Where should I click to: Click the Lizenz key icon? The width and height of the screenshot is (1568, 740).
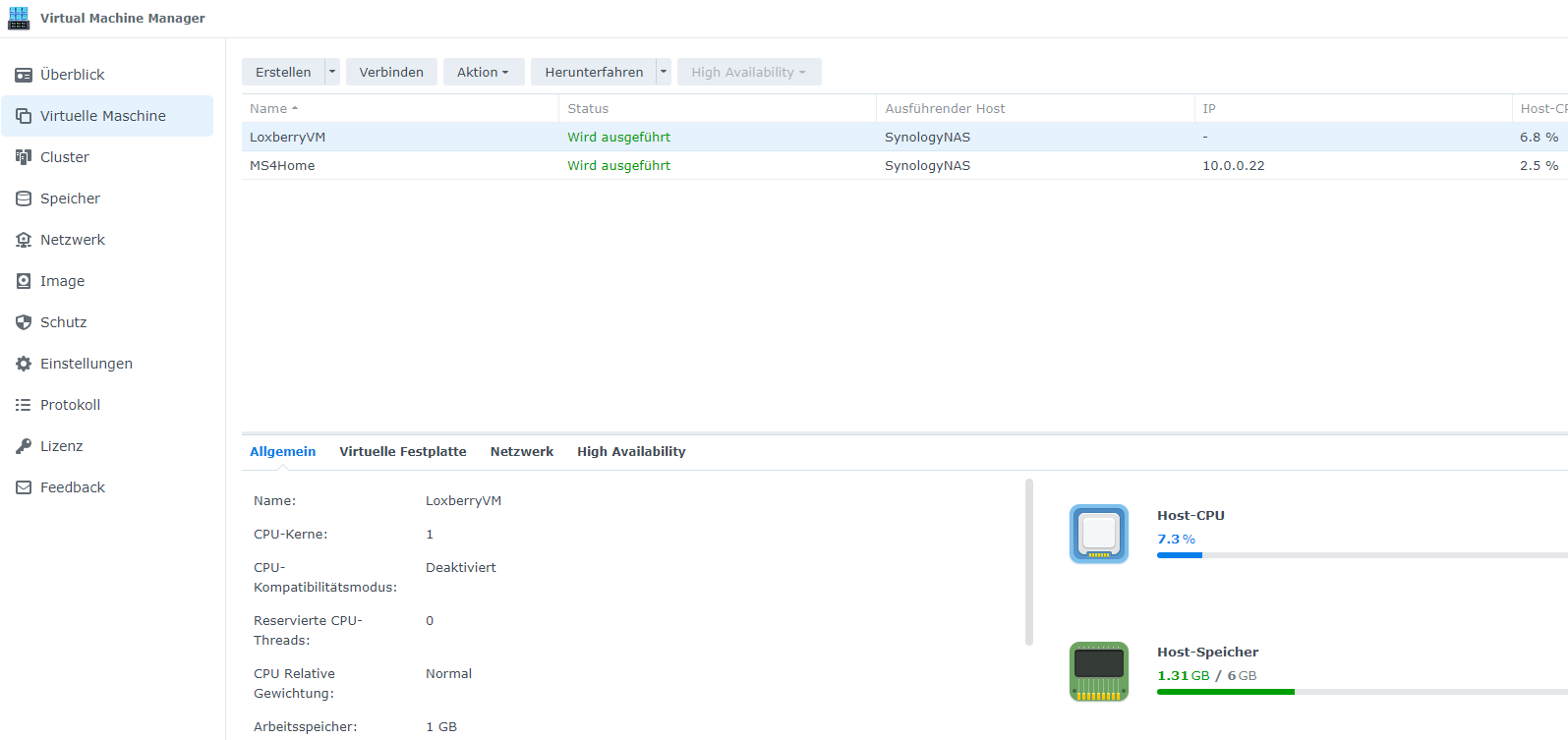click(x=24, y=446)
